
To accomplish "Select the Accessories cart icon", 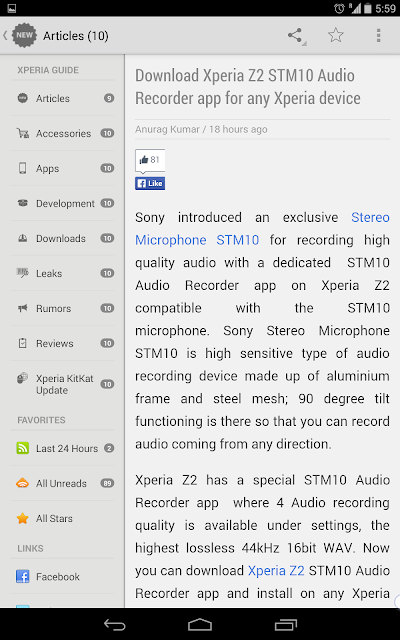I will 23,133.
